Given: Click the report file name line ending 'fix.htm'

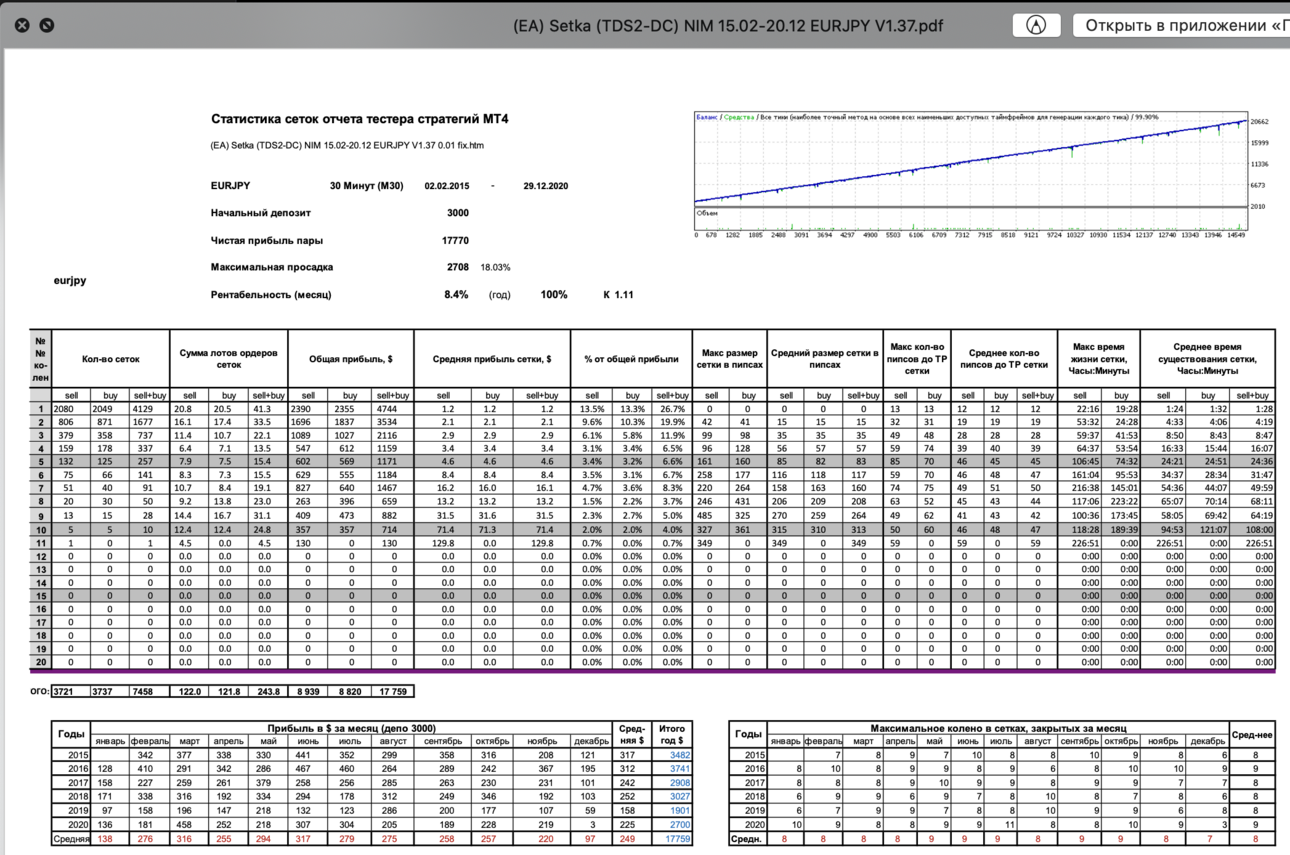Looking at the screenshot, I should coord(347,146).
